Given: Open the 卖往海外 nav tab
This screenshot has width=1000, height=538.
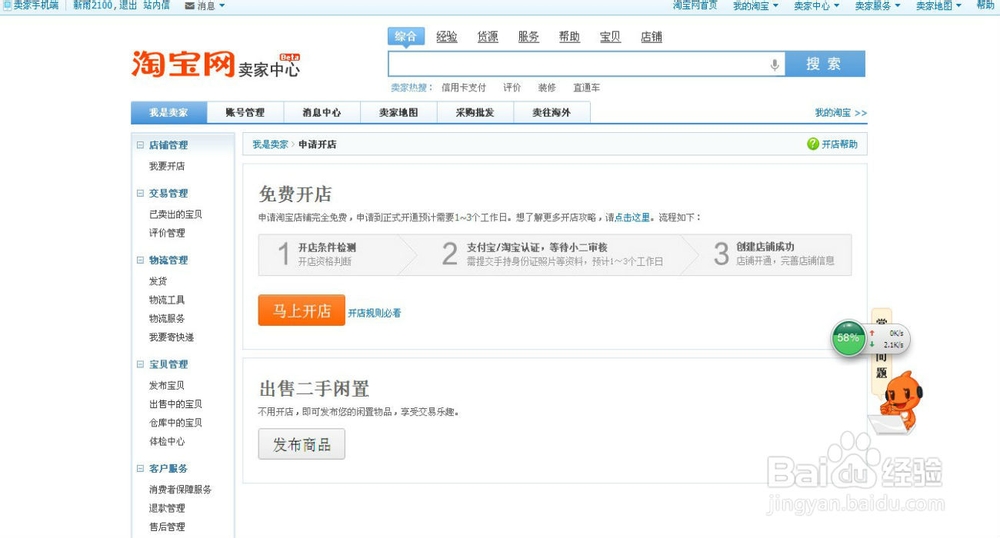Looking at the screenshot, I should 552,112.
